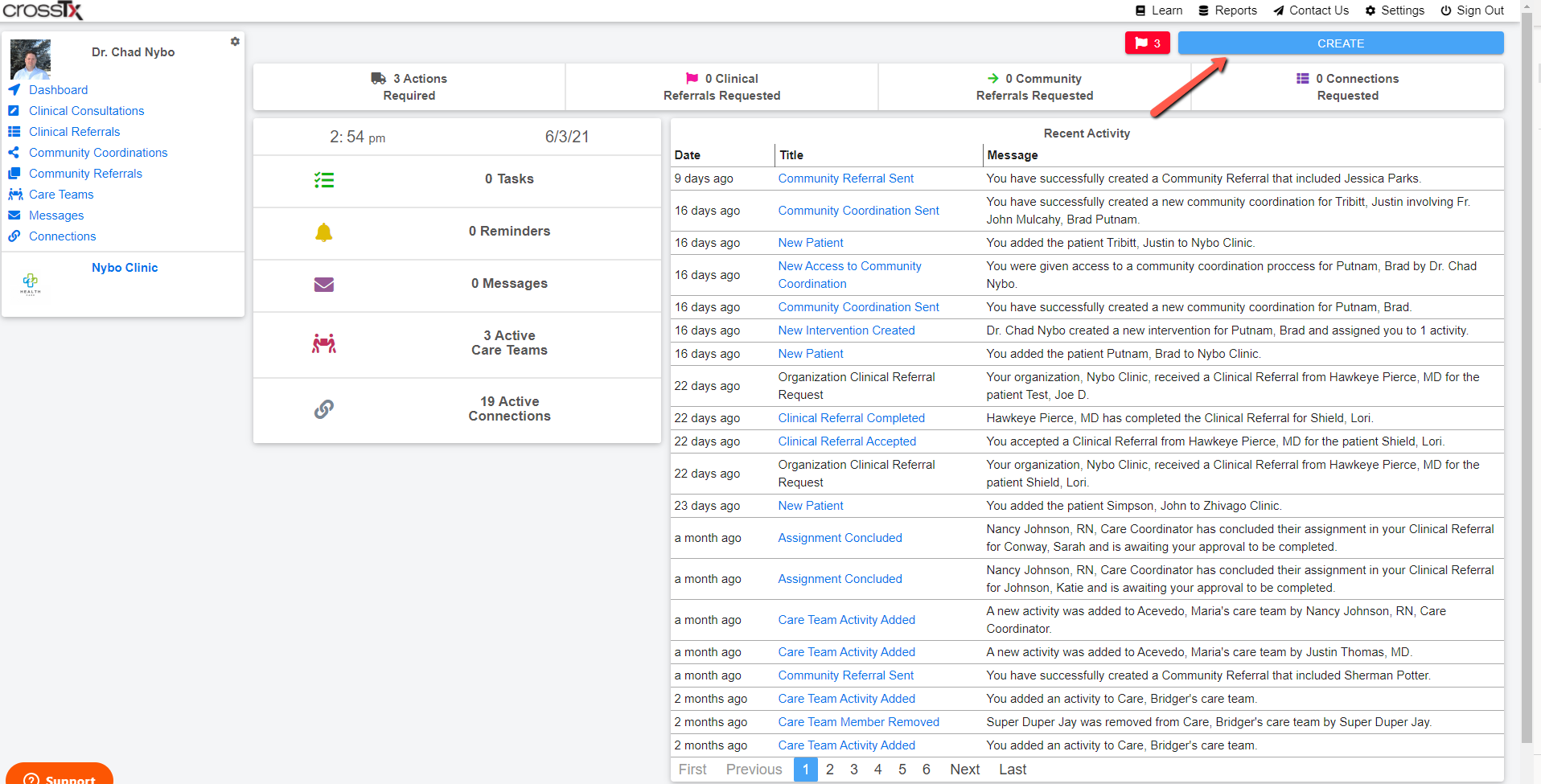Image resolution: width=1541 pixels, height=784 pixels.
Task: Click the green Tasks checklist icon
Action: click(324, 180)
